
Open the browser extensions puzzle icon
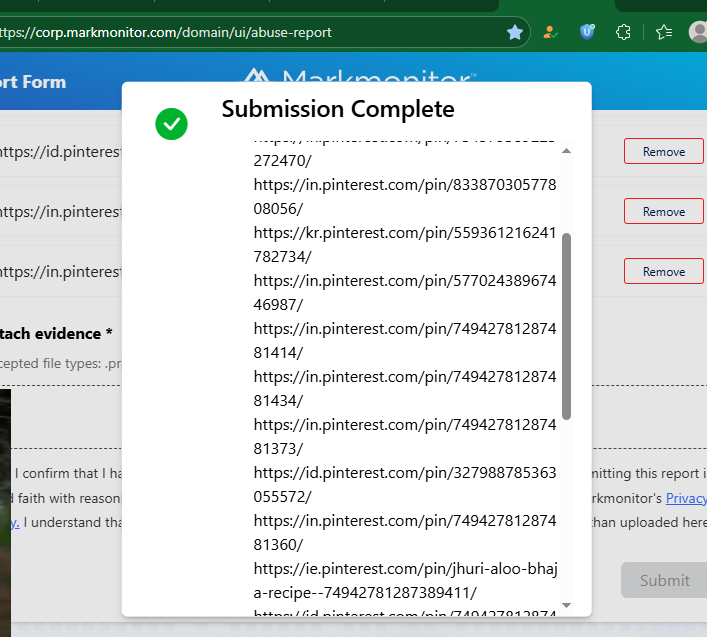623,32
